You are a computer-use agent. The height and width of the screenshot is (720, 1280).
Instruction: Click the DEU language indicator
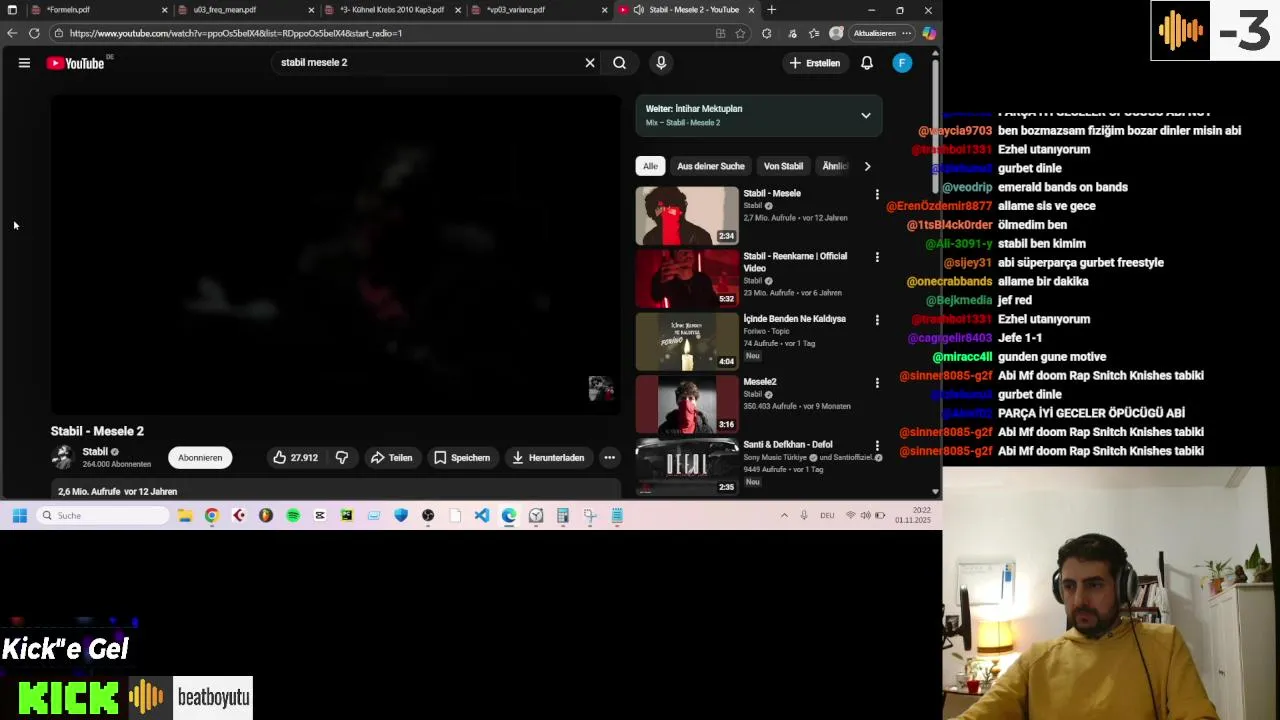(827, 516)
